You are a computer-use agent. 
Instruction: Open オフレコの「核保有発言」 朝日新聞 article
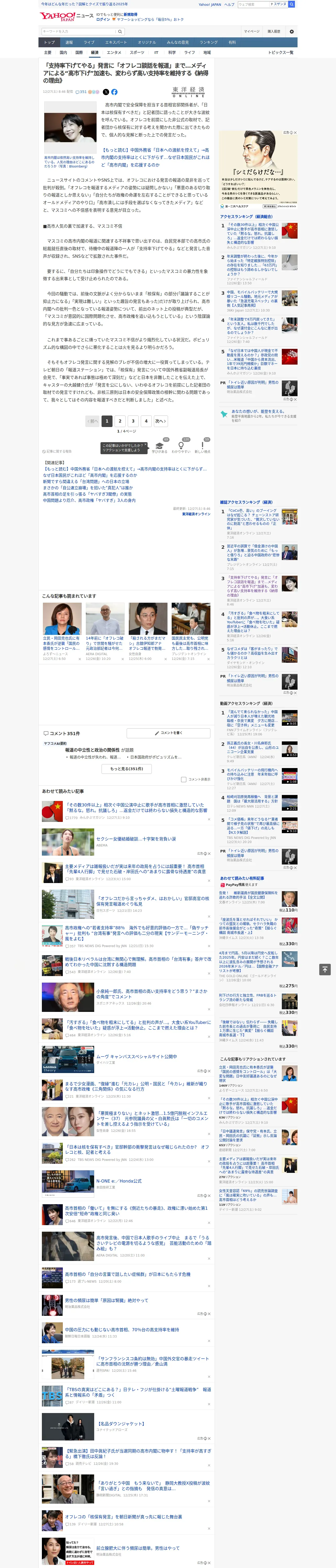click(123, 1516)
